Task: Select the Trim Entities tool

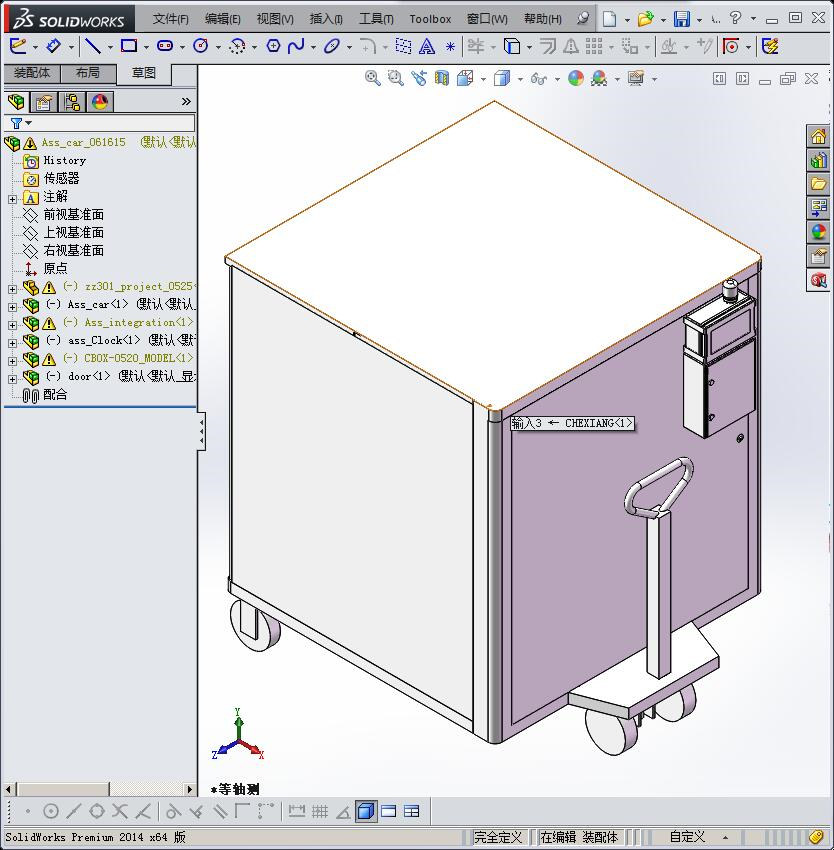Action: [x=476, y=46]
